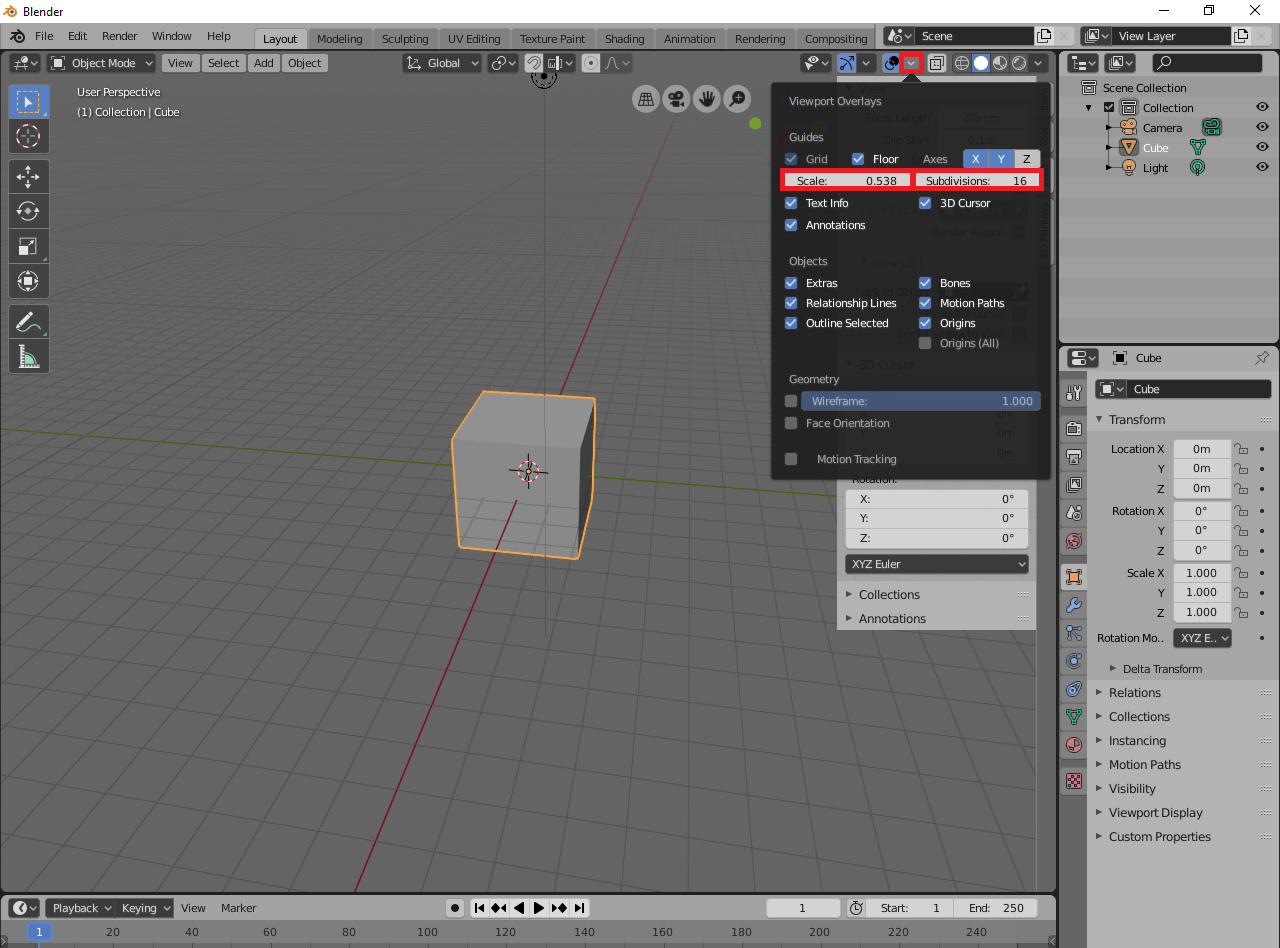The height and width of the screenshot is (948, 1280).
Task: Uncheck the Floor overlay checkbox
Action: (x=858, y=159)
